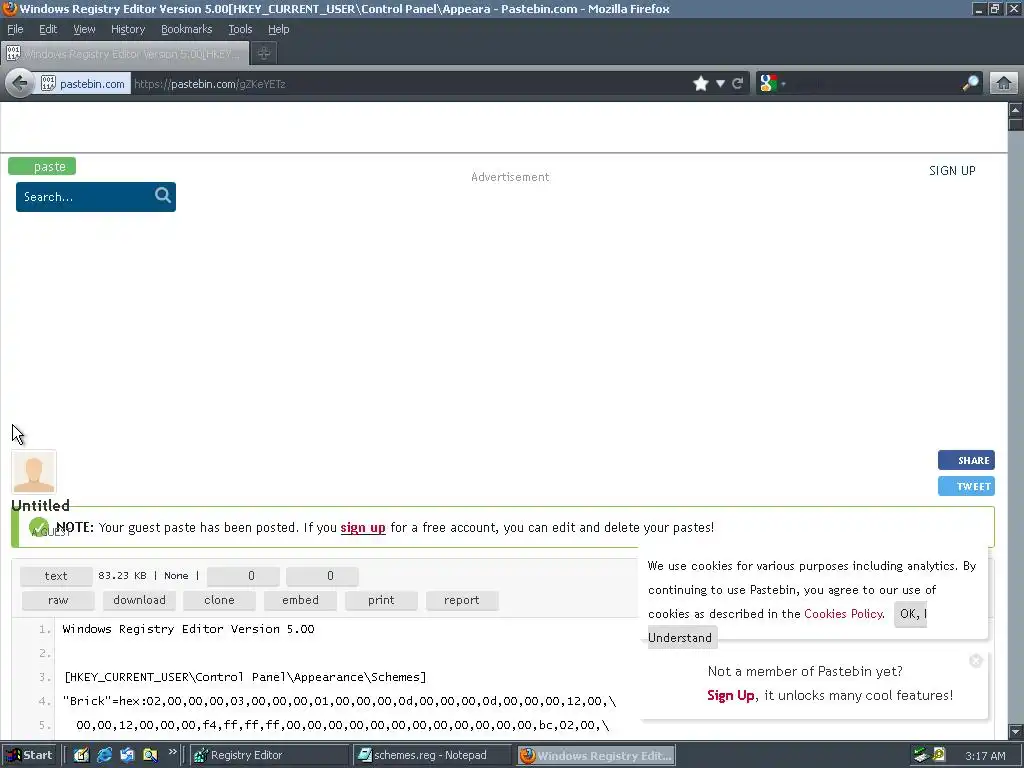Open the URL history dropdown arrow

pyautogui.click(x=720, y=84)
